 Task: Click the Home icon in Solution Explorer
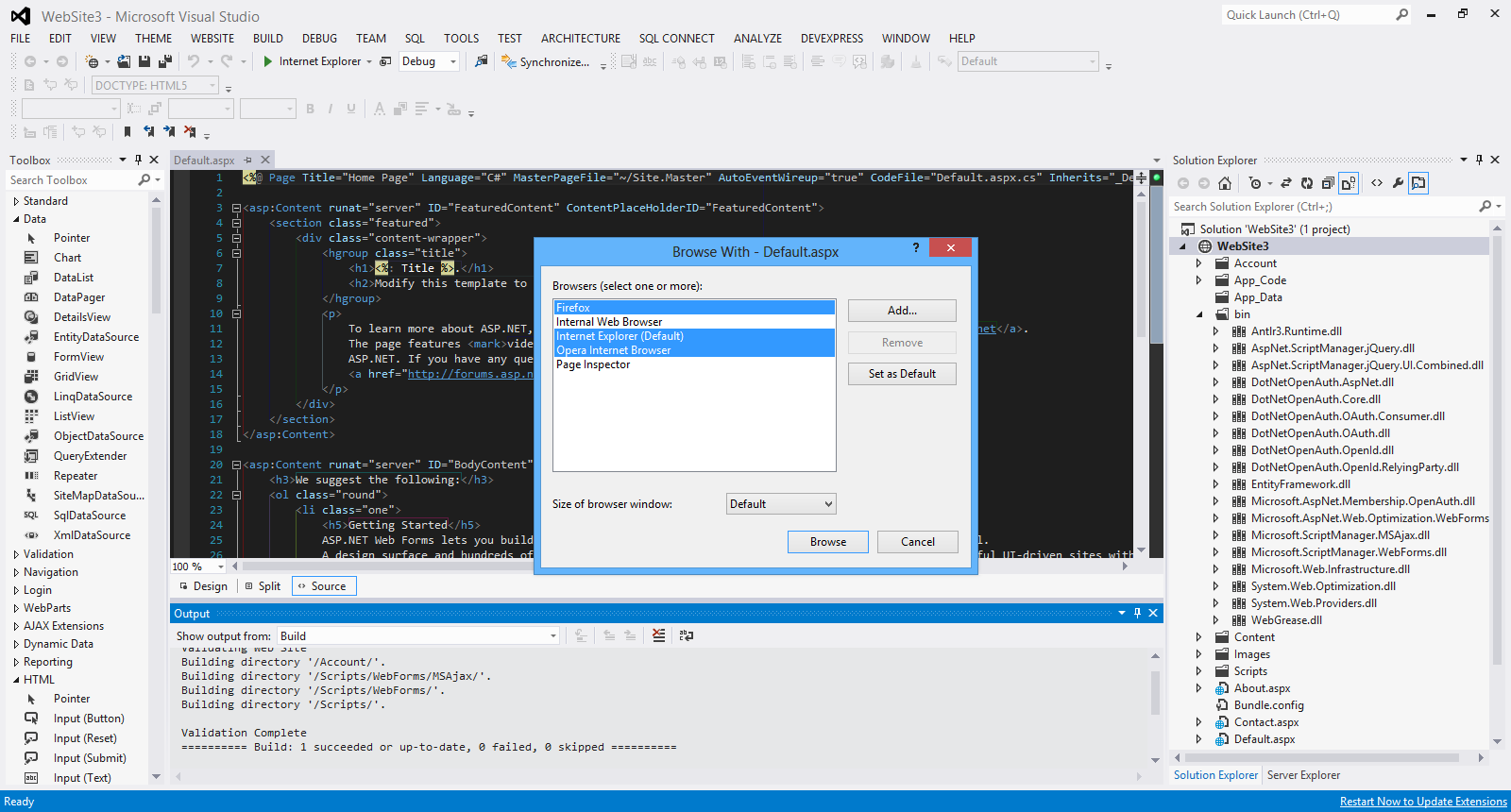pos(1225,183)
